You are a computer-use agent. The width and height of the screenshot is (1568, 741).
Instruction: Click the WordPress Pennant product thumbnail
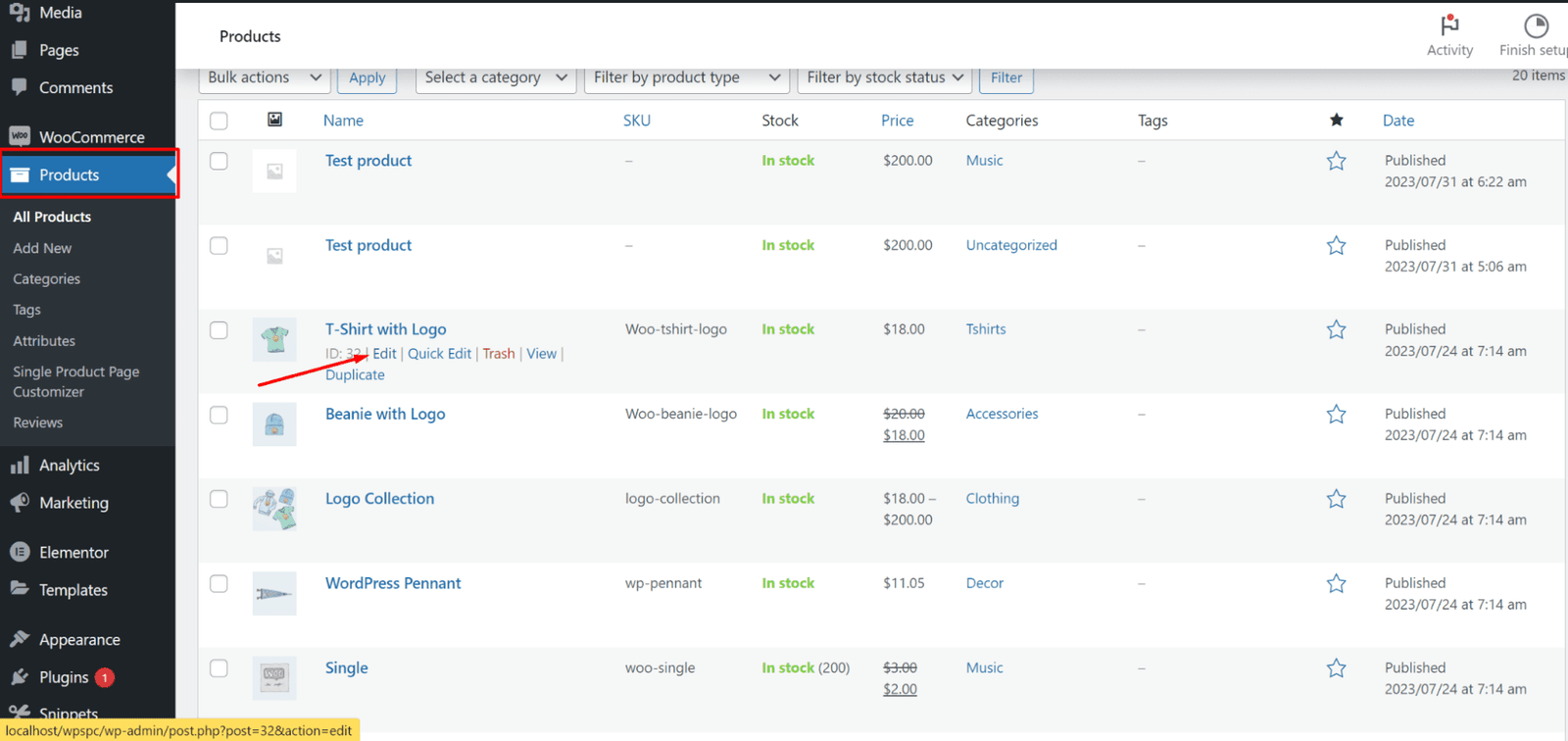click(274, 594)
